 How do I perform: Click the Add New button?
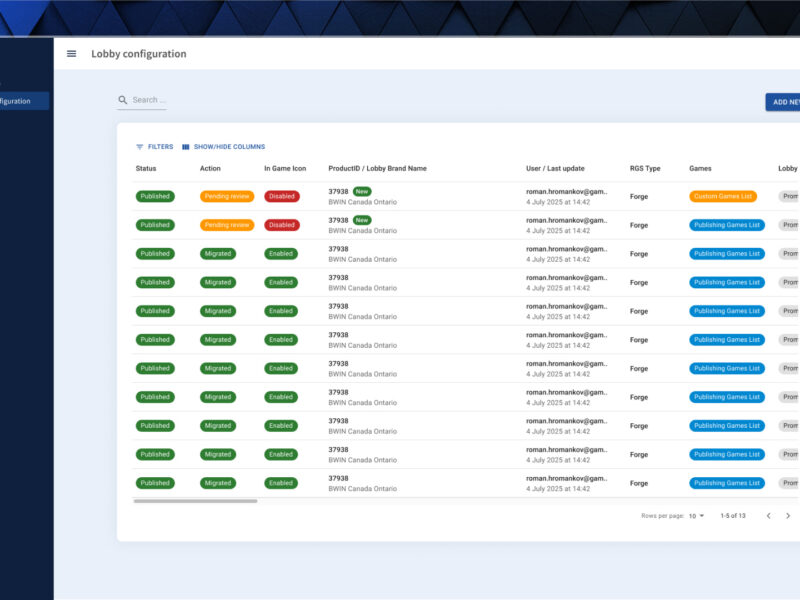click(784, 102)
